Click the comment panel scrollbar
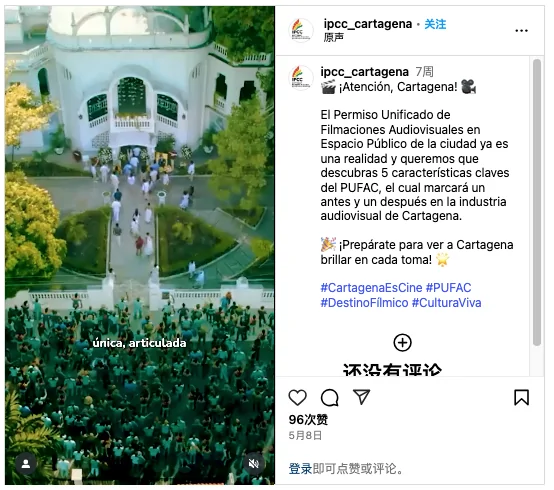Screen dimensions: 554x490 click(537, 202)
